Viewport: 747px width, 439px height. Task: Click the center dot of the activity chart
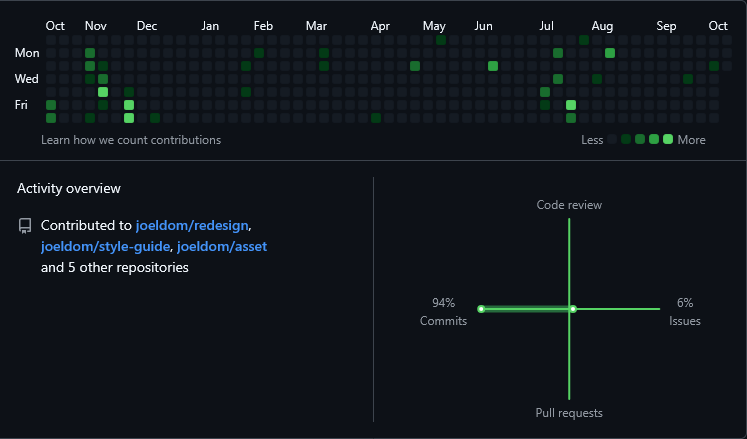572,309
